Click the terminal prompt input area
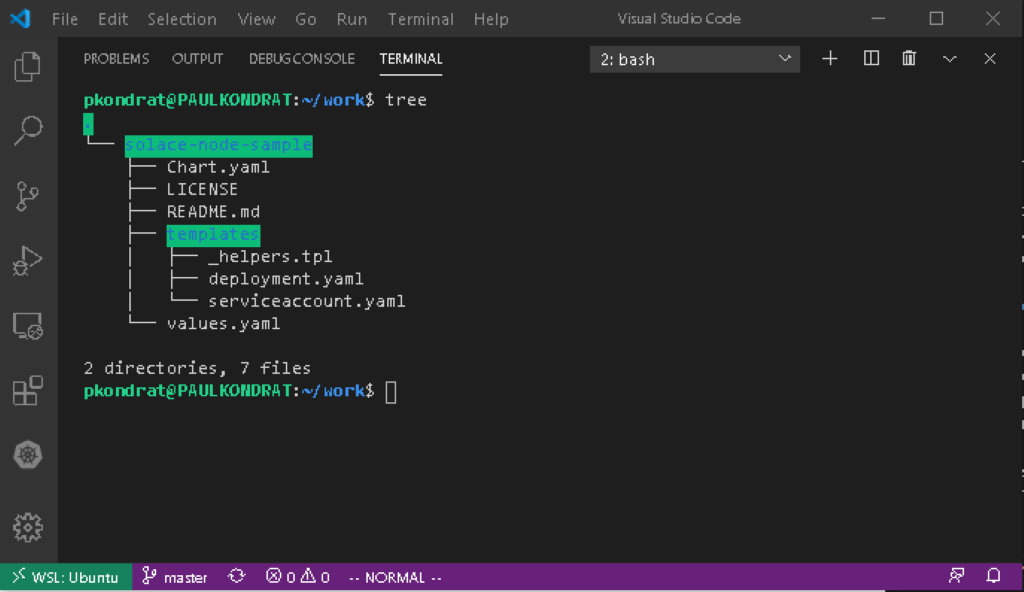 point(391,392)
